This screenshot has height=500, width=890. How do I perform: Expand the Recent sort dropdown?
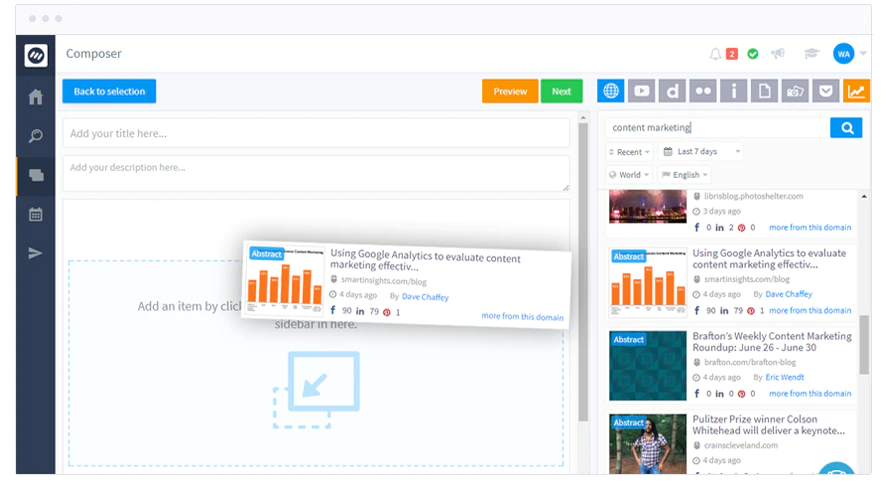pos(629,152)
